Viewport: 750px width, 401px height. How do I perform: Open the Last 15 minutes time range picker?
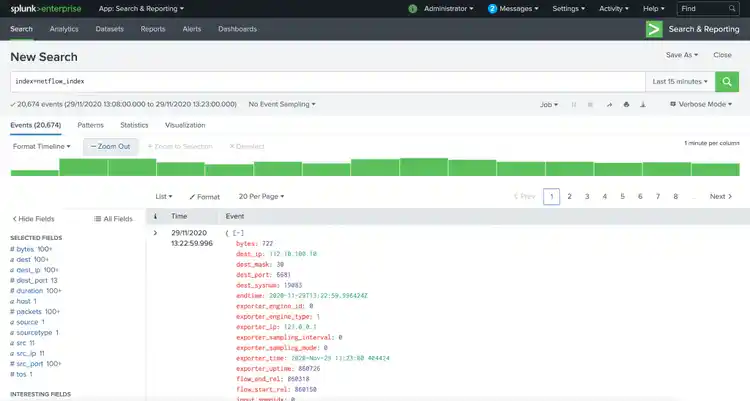(x=680, y=80)
